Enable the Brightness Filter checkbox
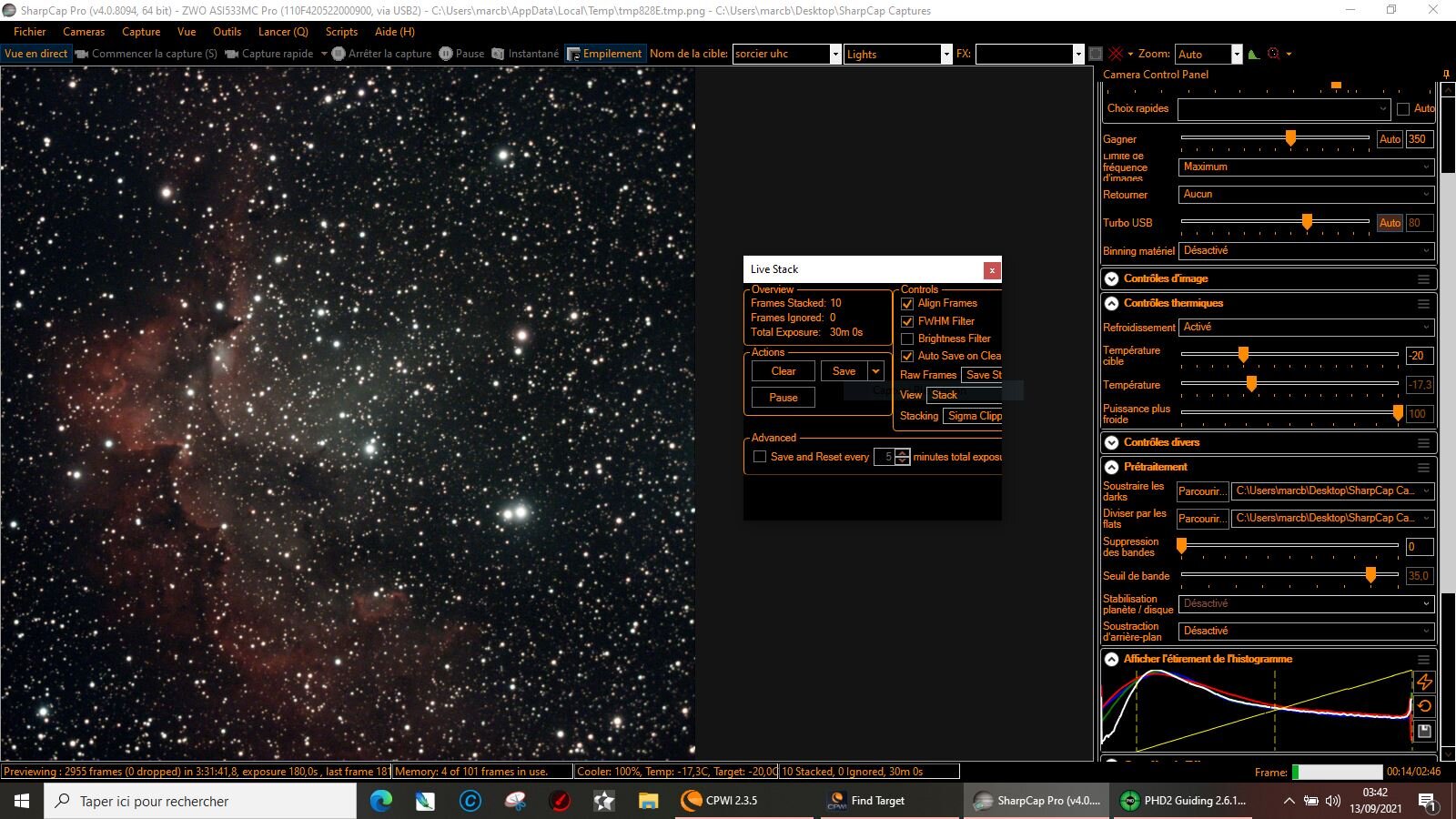Image resolution: width=1456 pixels, height=819 pixels. point(907,339)
